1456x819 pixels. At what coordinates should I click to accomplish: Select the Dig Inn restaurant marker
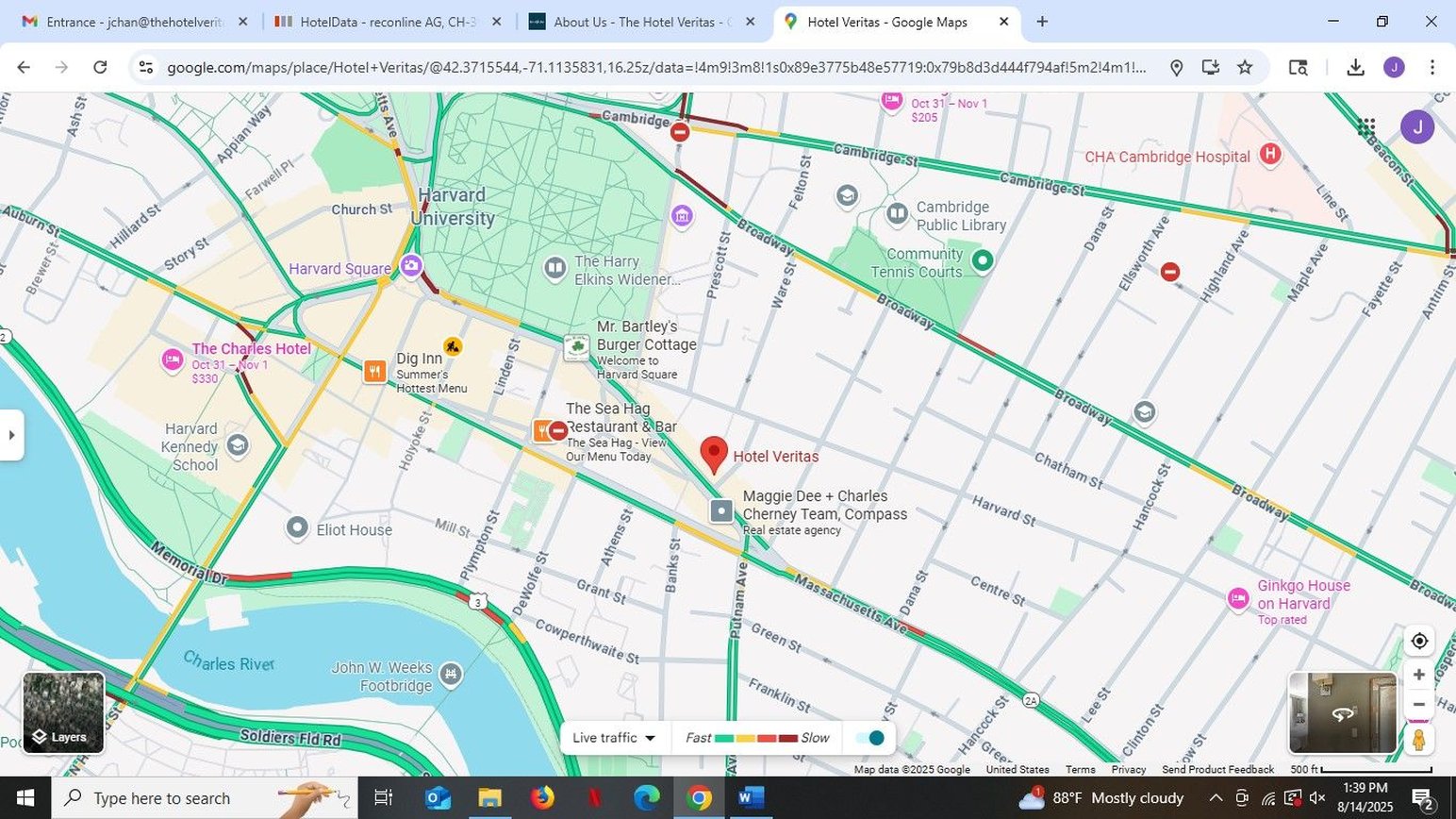tap(374, 371)
